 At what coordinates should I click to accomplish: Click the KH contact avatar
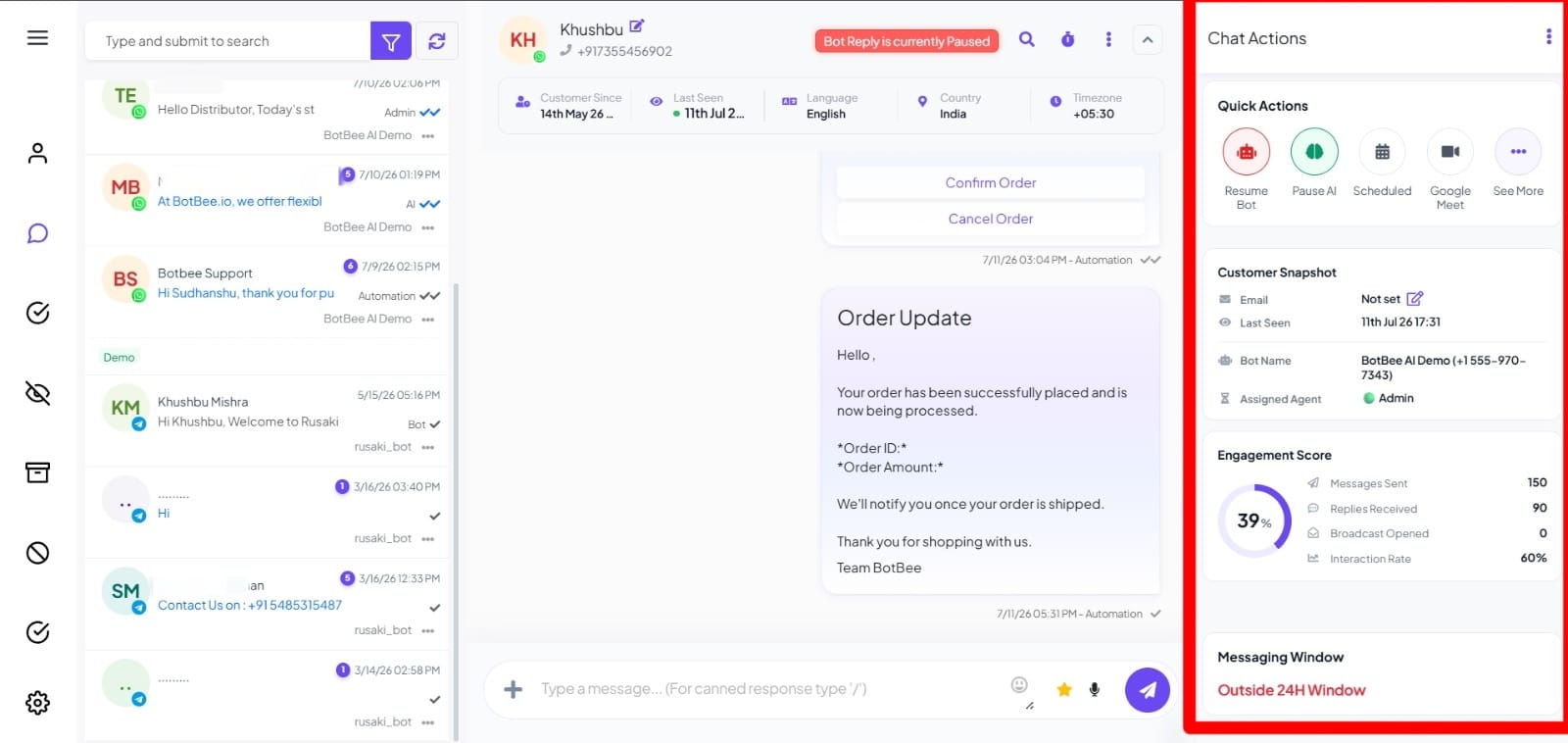[x=522, y=40]
